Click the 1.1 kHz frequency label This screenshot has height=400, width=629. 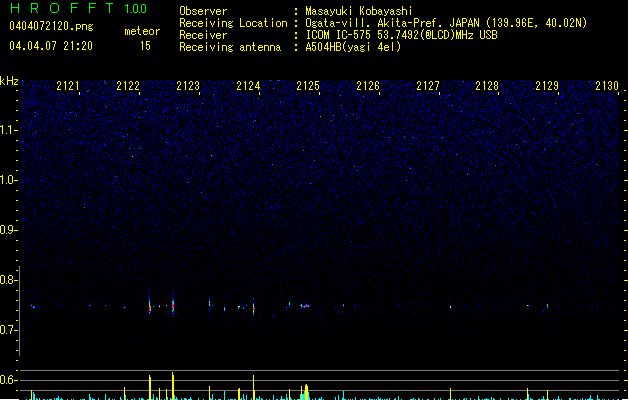(8, 130)
